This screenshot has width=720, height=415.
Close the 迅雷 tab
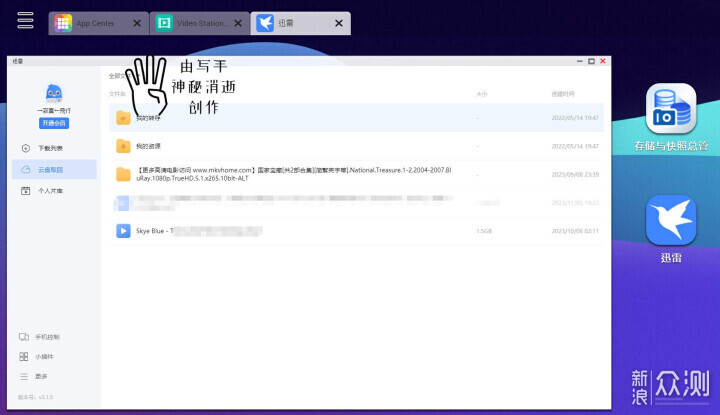(x=339, y=23)
